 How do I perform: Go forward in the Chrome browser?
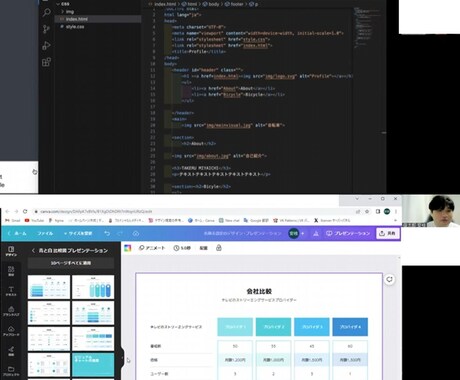tap(16, 211)
